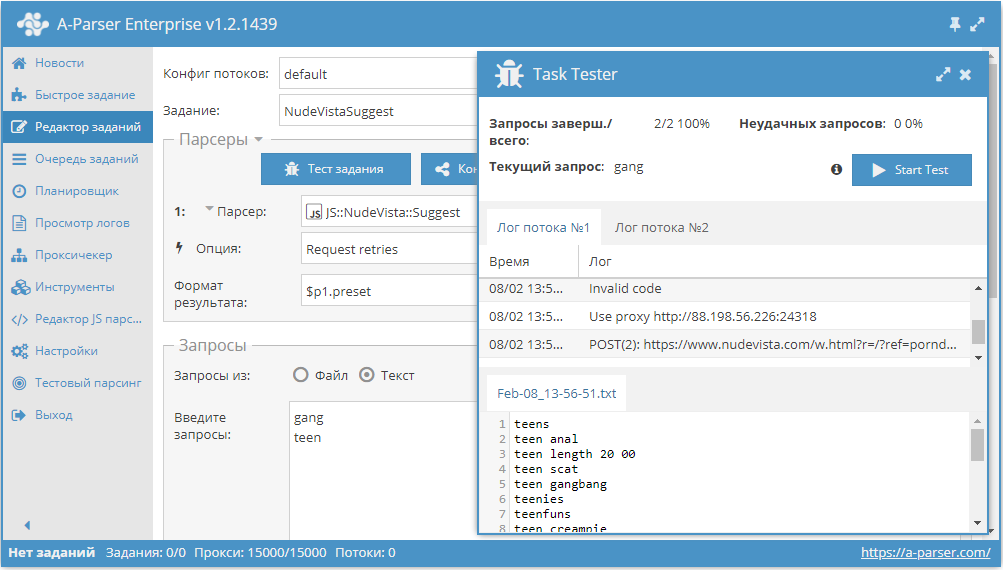Click the Потоки: 0 status entry
Screen dimensions: 1003x570
pos(365,552)
